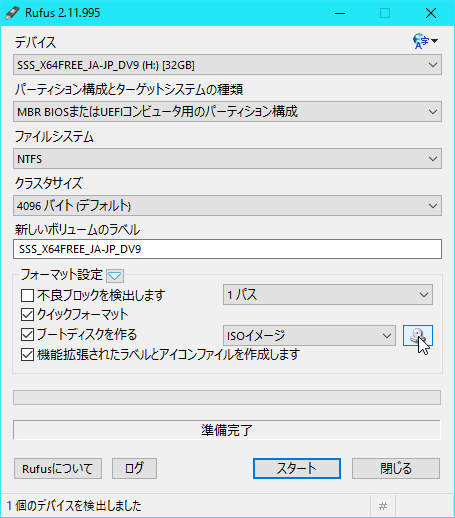Uncheck the クイックフォーマット checkbox
This screenshot has height=518, width=455.
pos(27,315)
